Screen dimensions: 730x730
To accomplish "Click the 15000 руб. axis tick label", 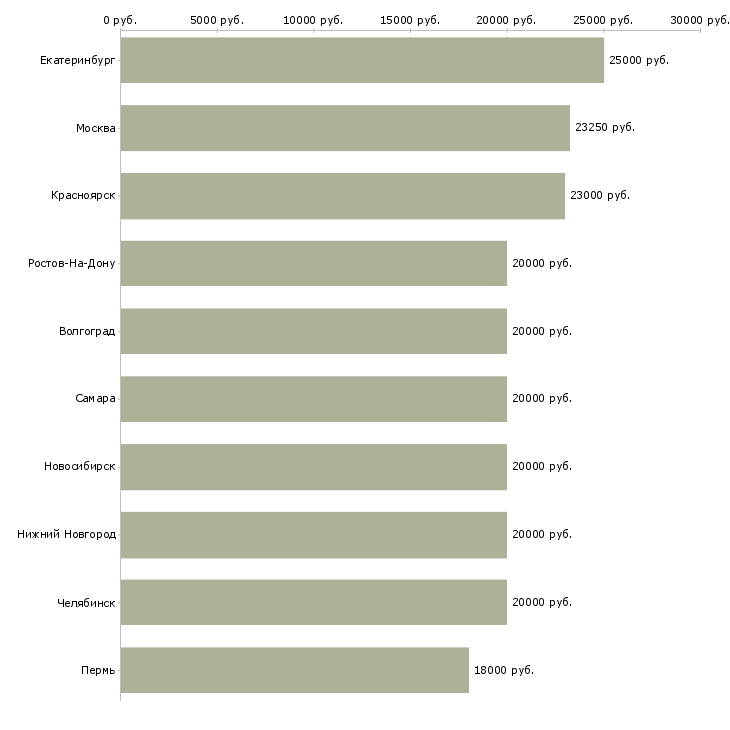I will (410, 20).
